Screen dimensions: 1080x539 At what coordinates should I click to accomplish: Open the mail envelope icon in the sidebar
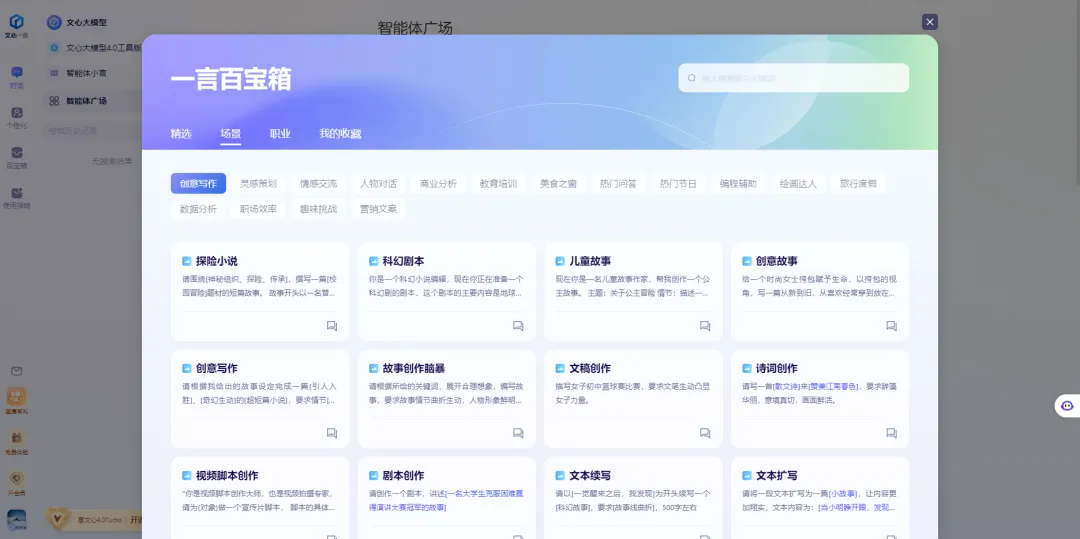(17, 372)
